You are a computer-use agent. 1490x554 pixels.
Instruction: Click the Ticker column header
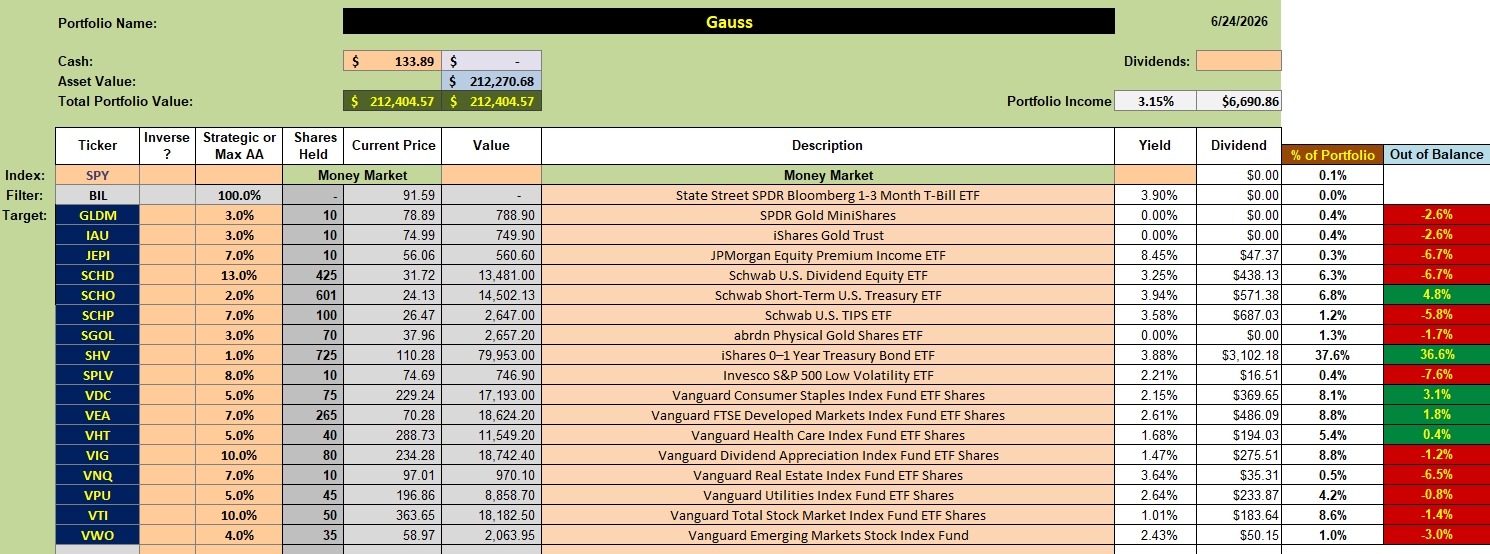pos(97,146)
